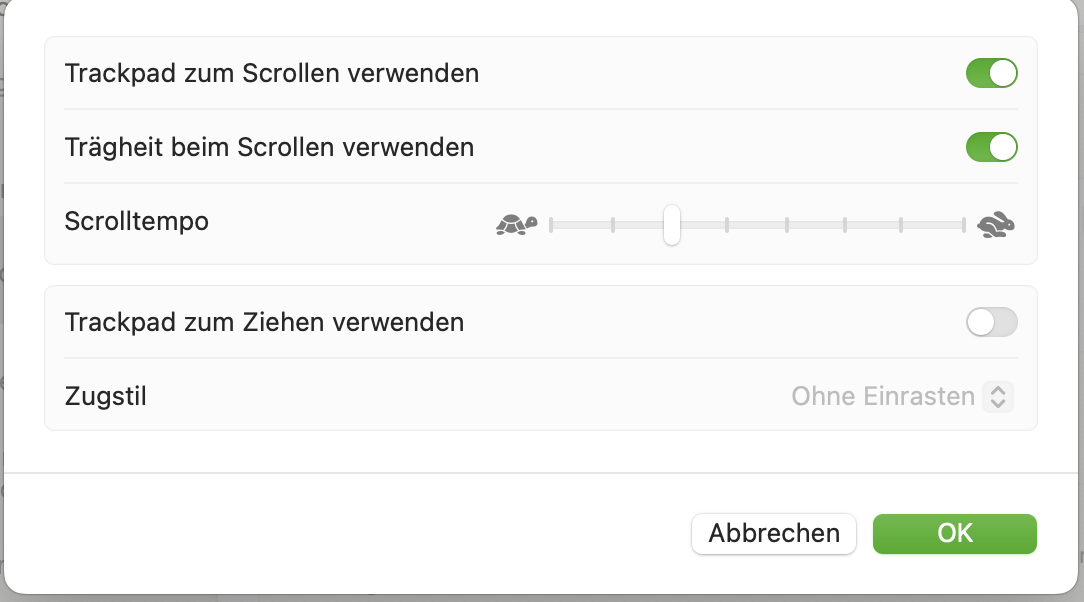Click the 'Scrolltempo' label text
This screenshot has width=1084, height=602.
point(136,222)
